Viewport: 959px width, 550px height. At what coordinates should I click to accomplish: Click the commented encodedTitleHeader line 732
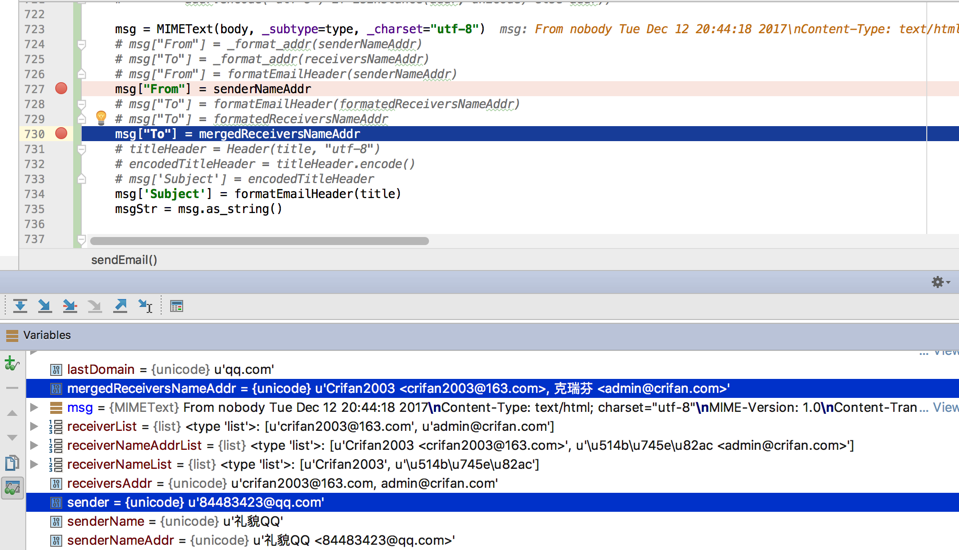(x=265, y=164)
